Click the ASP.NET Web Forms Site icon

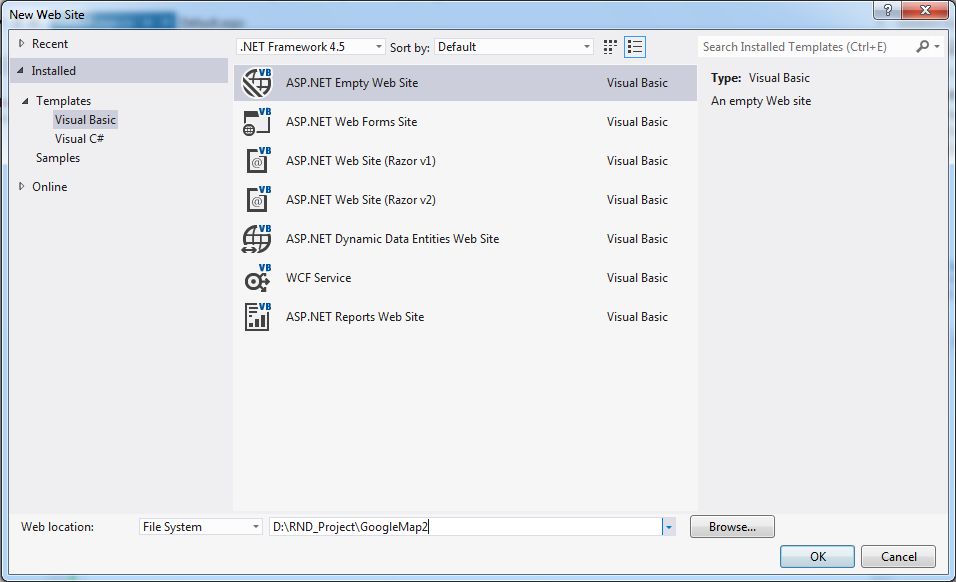(x=257, y=122)
